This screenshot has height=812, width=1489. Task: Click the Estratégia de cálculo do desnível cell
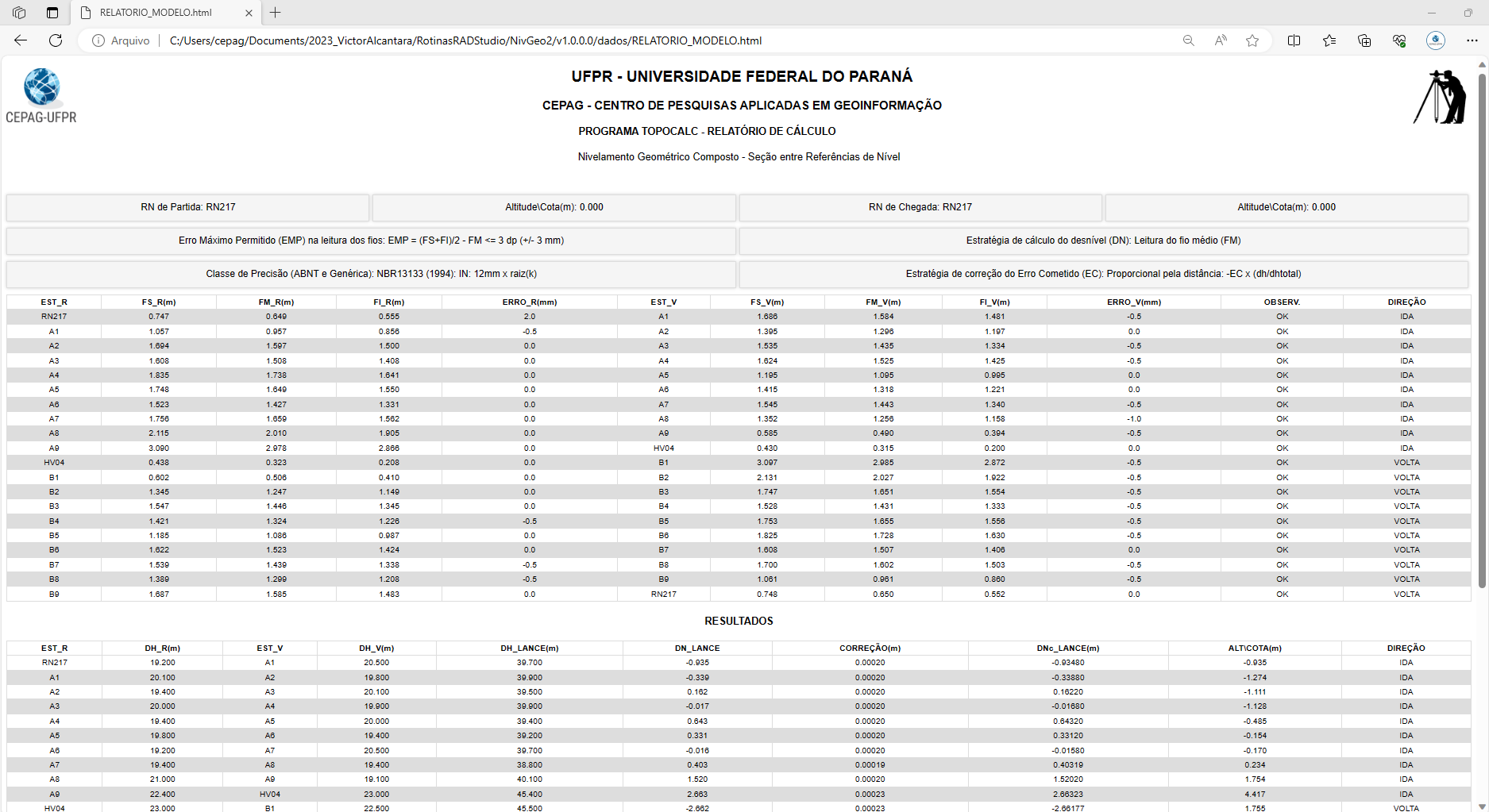click(x=1103, y=241)
